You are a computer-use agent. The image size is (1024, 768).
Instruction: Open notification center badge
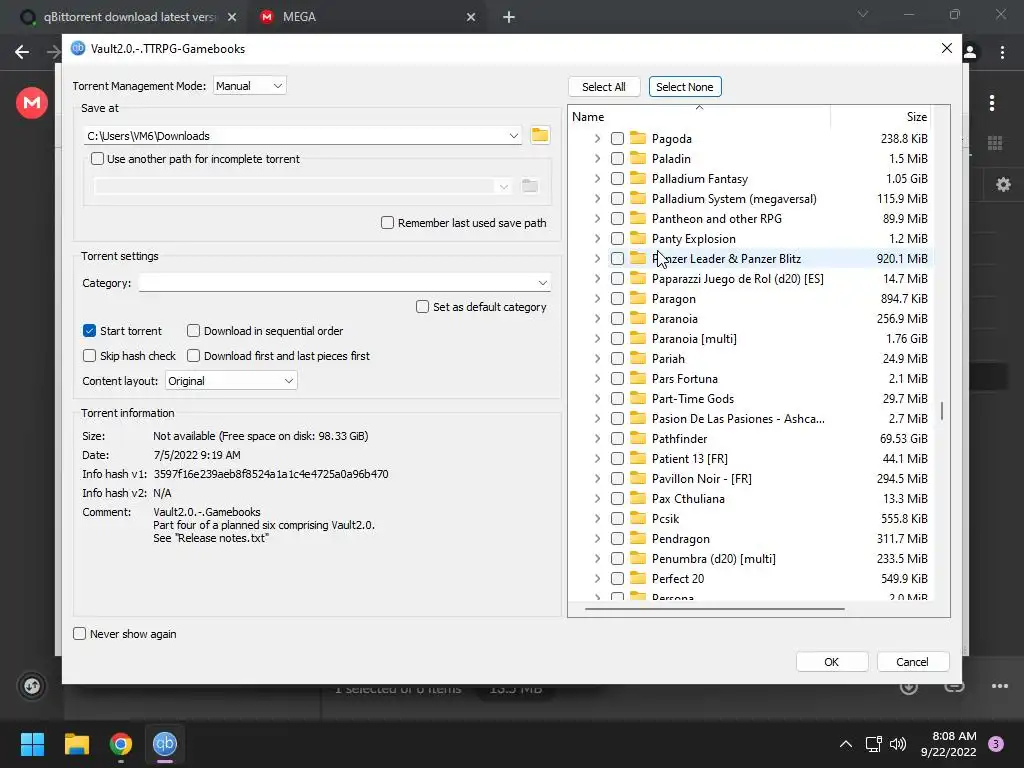996,744
